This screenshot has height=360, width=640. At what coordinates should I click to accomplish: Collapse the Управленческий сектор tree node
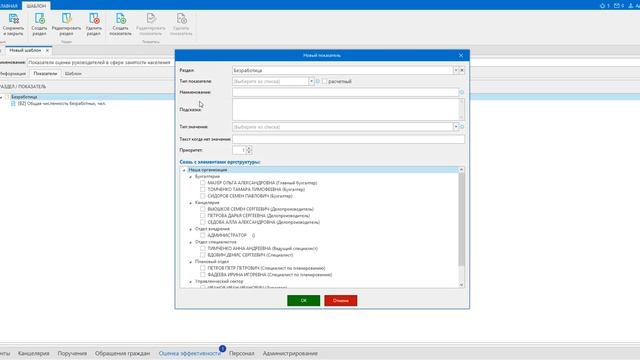(x=190, y=282)
